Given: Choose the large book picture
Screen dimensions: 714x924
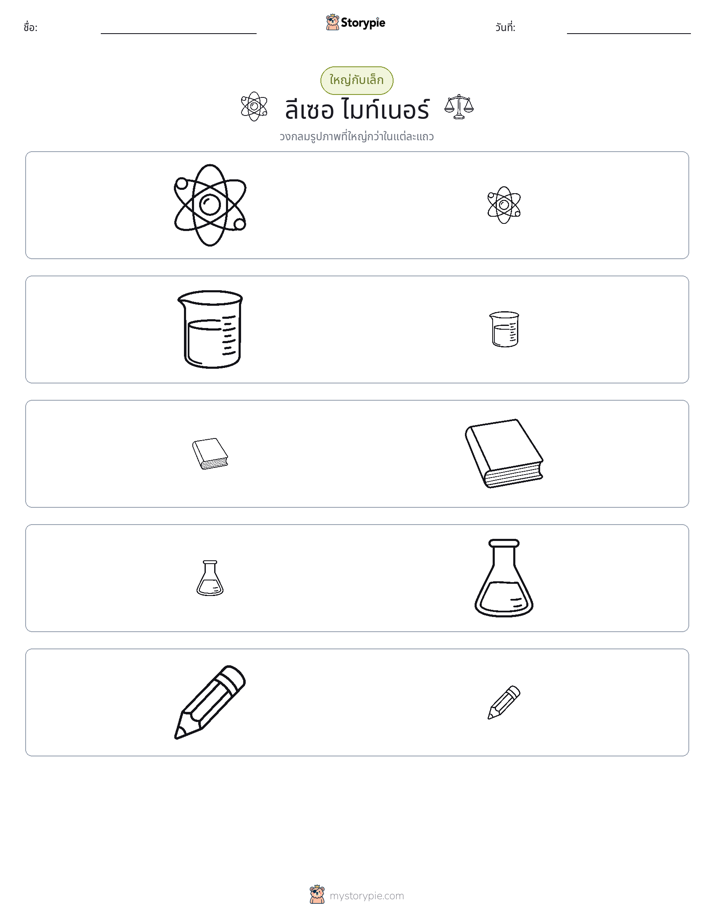Looking at the screenshot, I should pyautogui.click(x=504, y=453).
